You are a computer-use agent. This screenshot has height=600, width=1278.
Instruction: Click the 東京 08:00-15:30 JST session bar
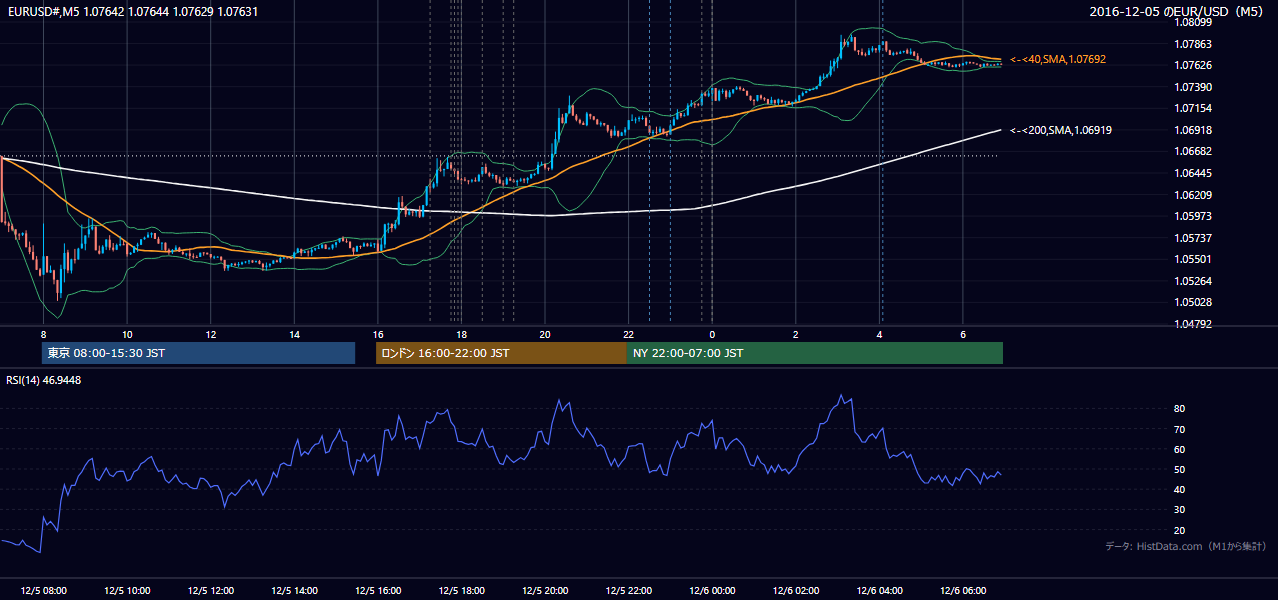198,353
